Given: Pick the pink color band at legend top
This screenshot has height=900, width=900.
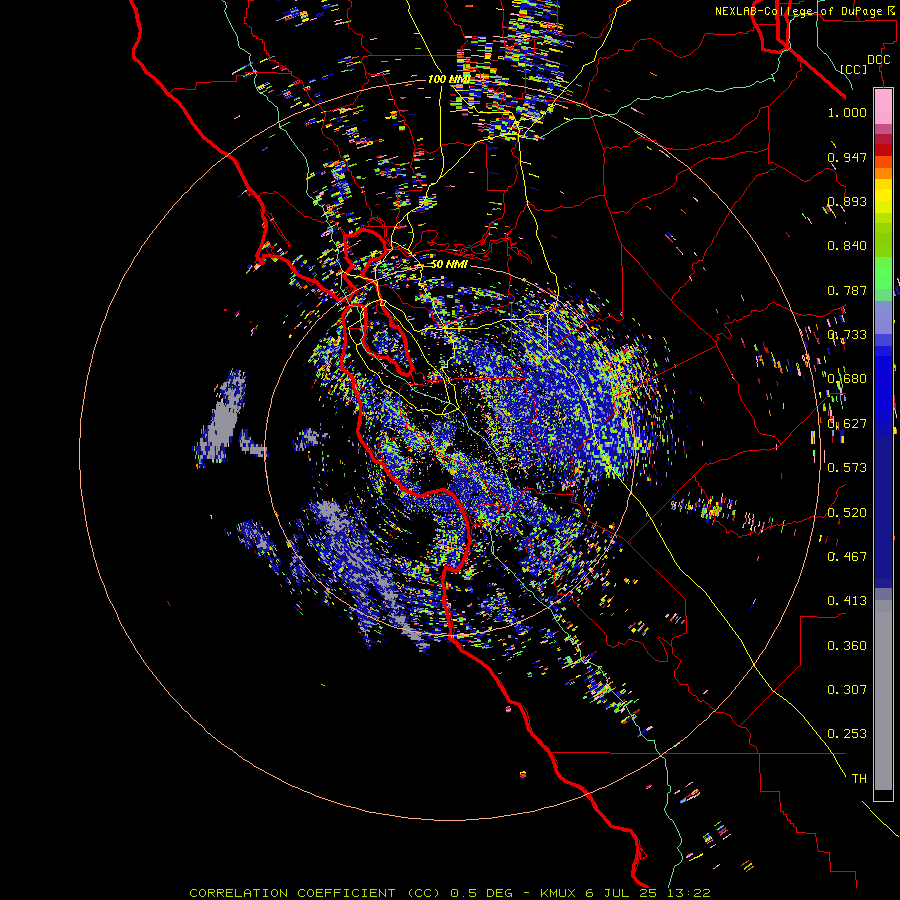Looking at the screenshot, I should tap(883, 106).
